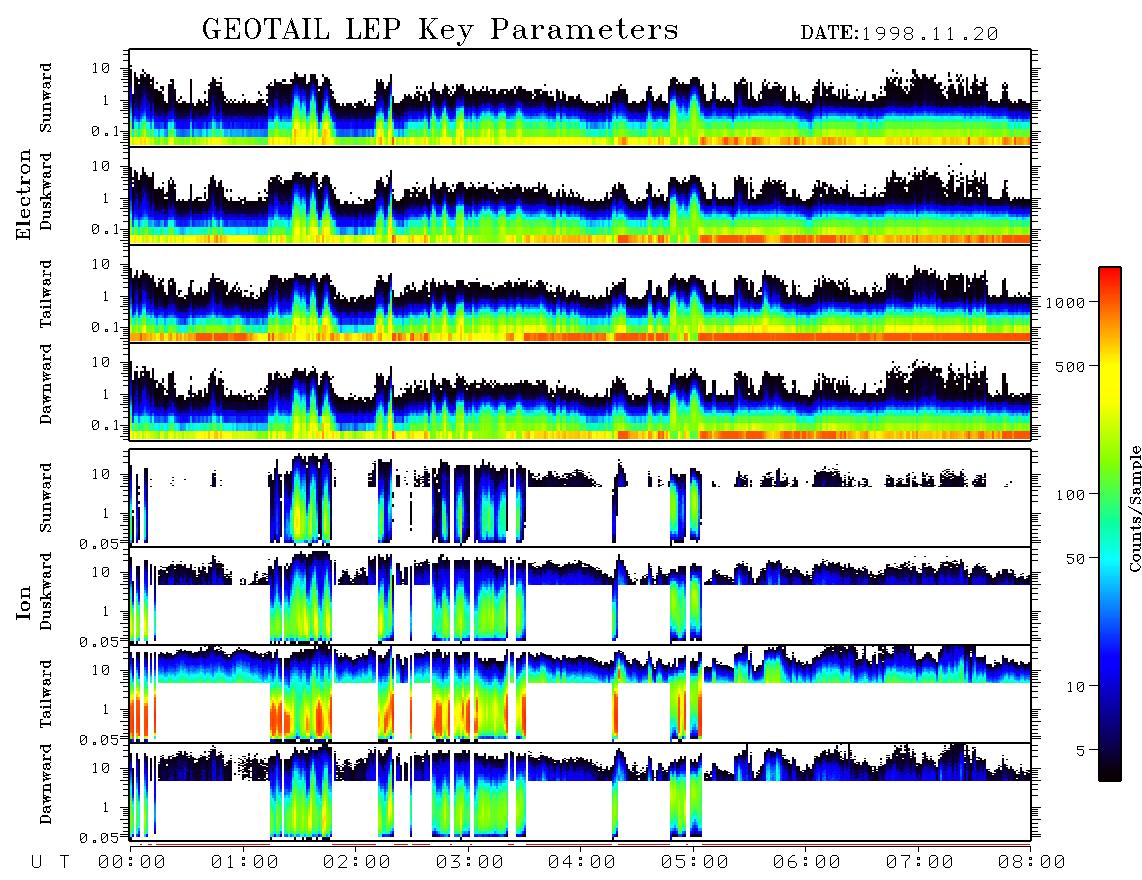This screenshot has height=880, width=1142.
Task: Click the "U T" time axis label
Action: point(50,862)
